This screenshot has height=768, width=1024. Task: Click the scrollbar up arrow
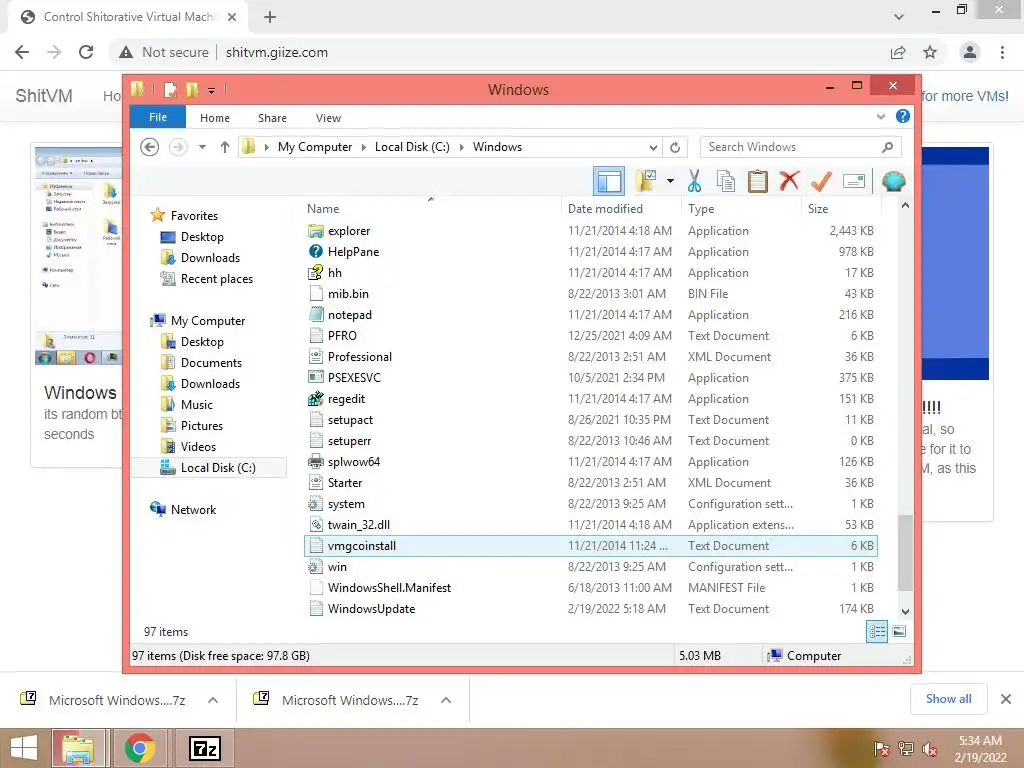click(905, 205)
